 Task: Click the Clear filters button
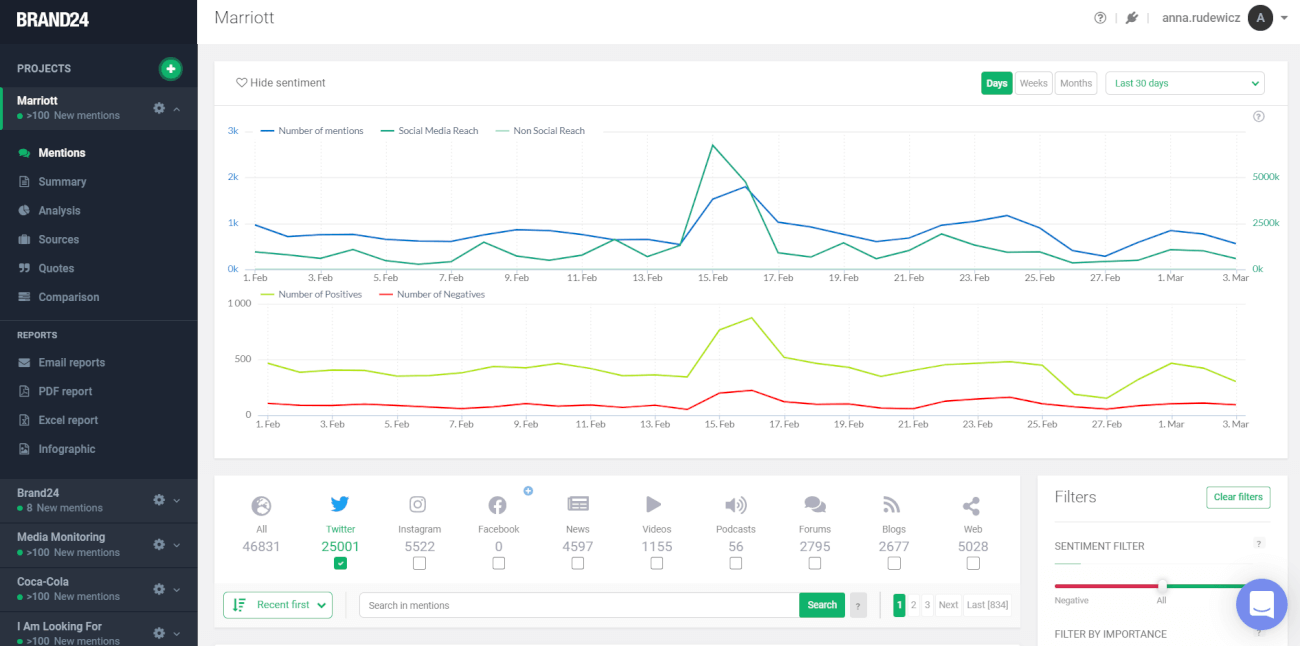(x=1237, y=497)
